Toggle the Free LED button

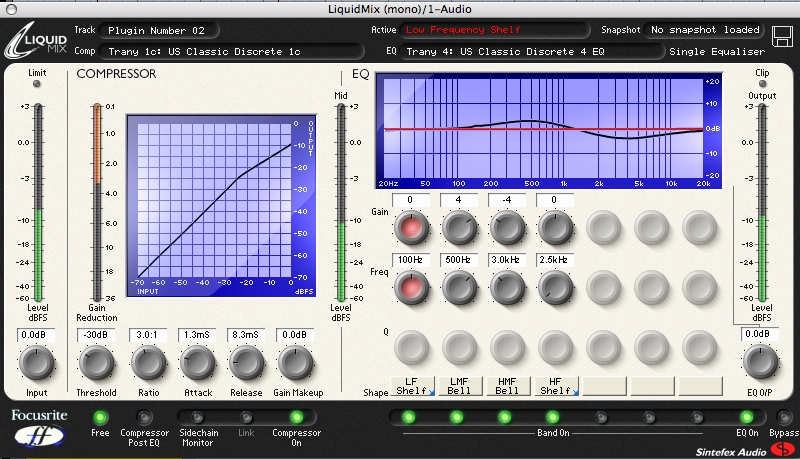coord(100,417)
